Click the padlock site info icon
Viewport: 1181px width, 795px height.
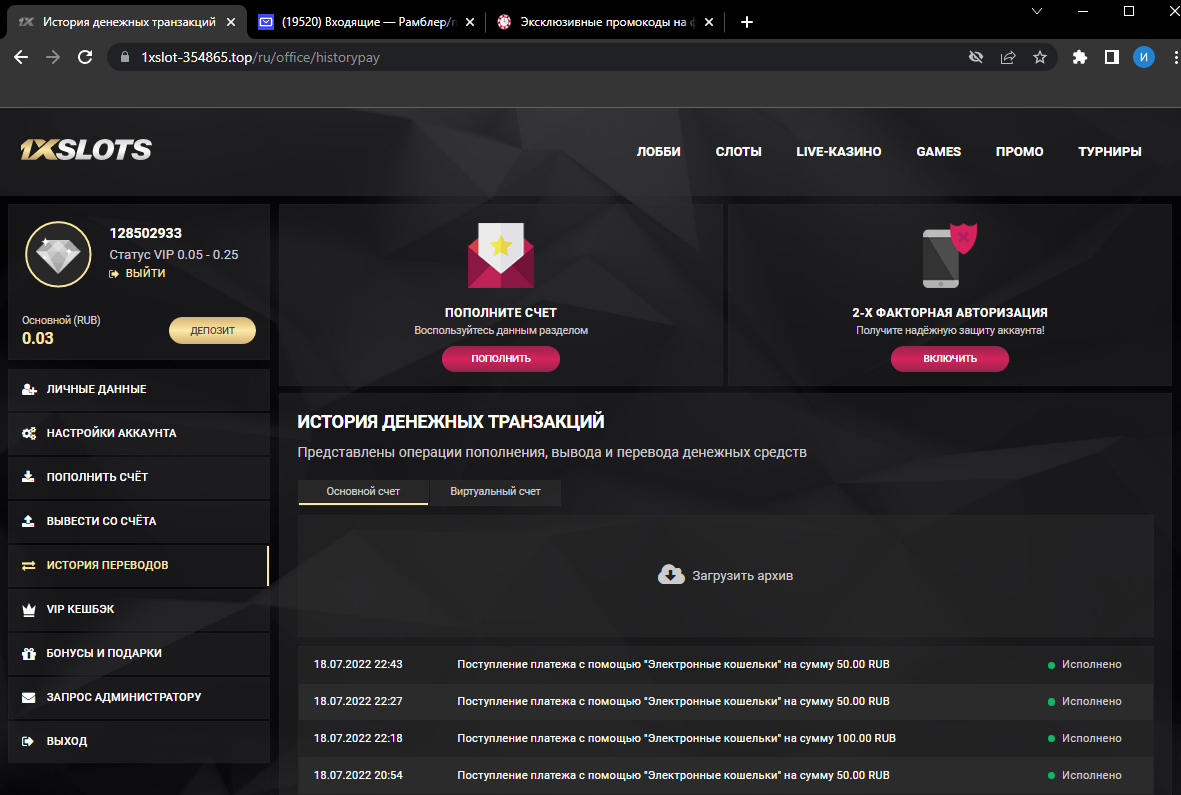pos(125,57)
